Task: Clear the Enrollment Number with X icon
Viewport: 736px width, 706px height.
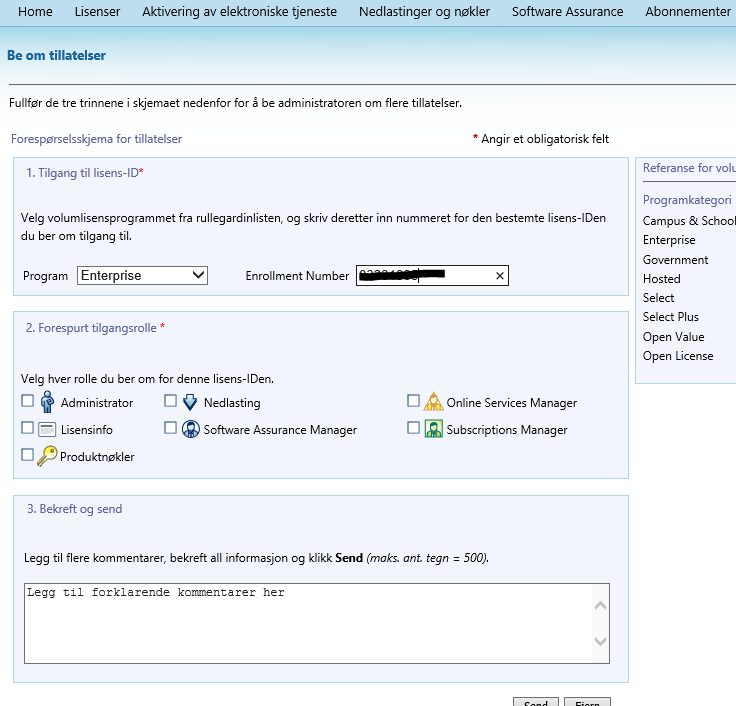Action: (x=500, y=275)
